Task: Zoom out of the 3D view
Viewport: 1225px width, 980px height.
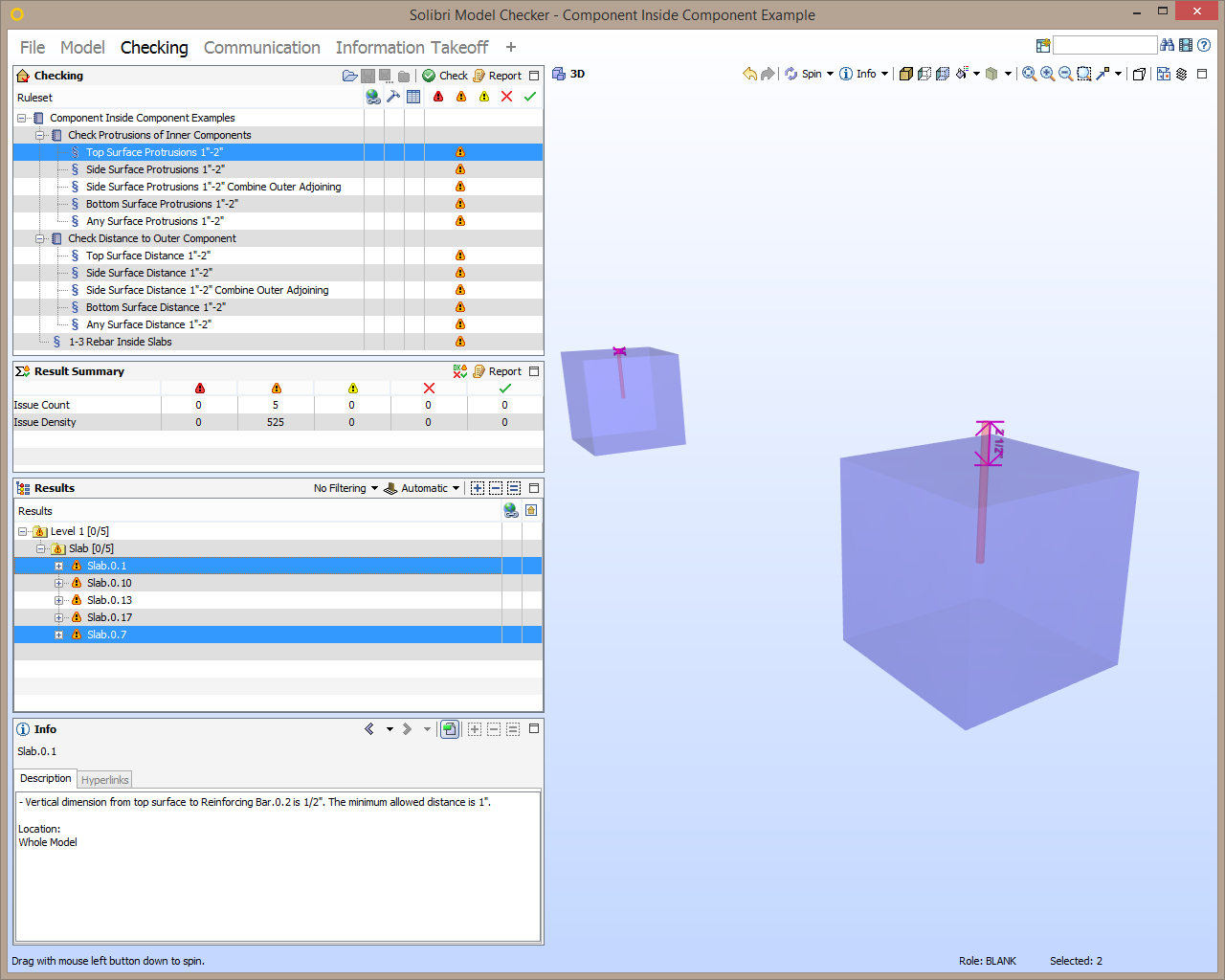Action: click(x=1065, y=74)
